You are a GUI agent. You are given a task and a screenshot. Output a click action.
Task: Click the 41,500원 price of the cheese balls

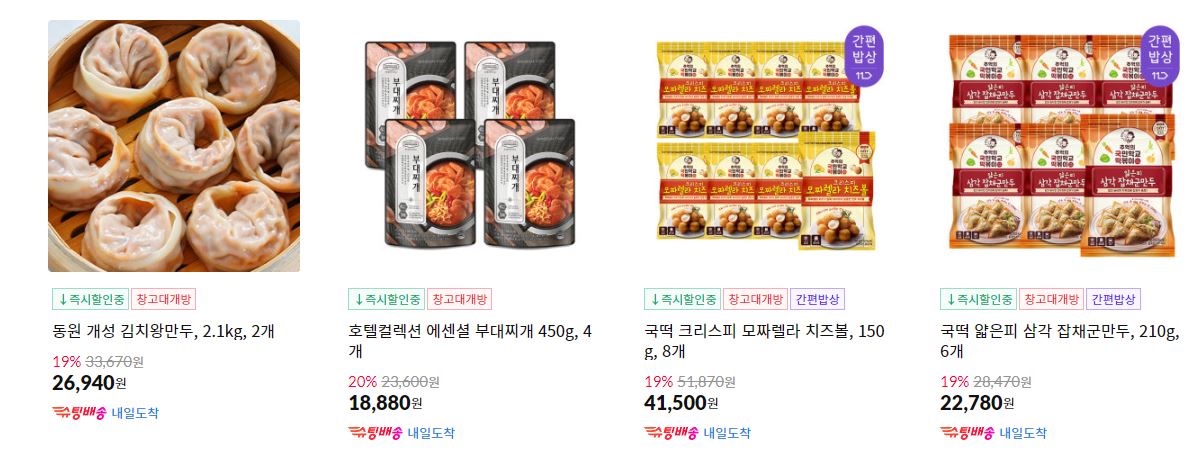681,403
